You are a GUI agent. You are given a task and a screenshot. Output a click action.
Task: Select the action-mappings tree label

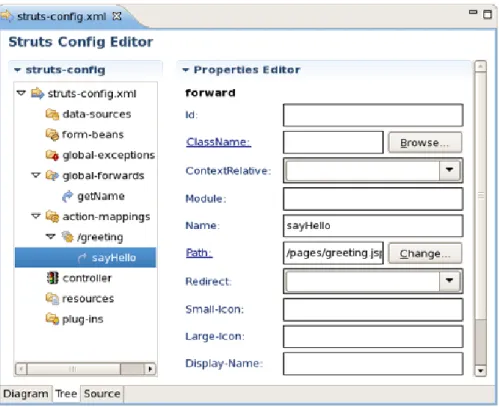106,217
